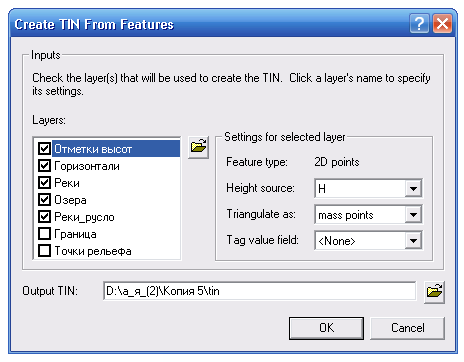The width and height of the screenshot is (464, 362).
Task: Expand the Tag value field dropdown arrow
Action: coord(413,241)
